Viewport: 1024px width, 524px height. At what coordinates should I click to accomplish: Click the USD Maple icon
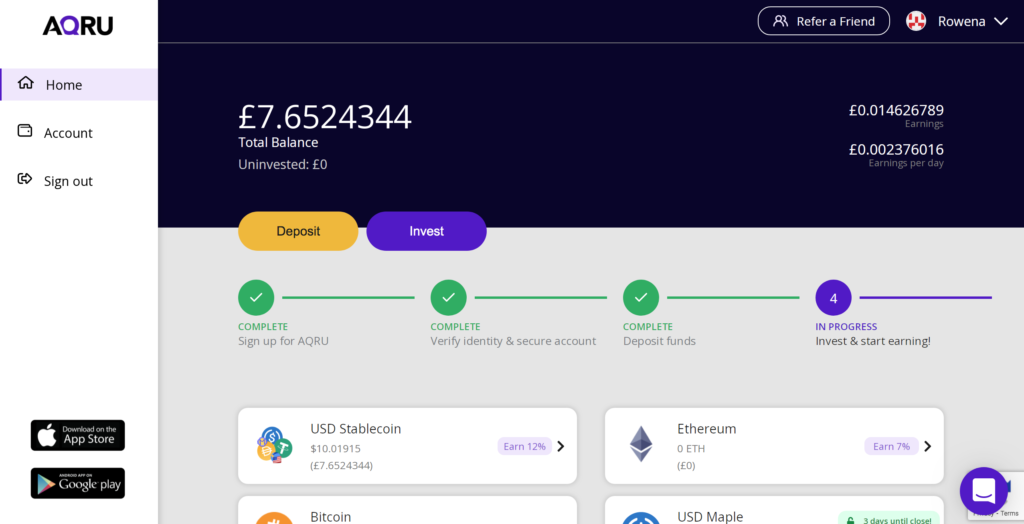[641, 519]
